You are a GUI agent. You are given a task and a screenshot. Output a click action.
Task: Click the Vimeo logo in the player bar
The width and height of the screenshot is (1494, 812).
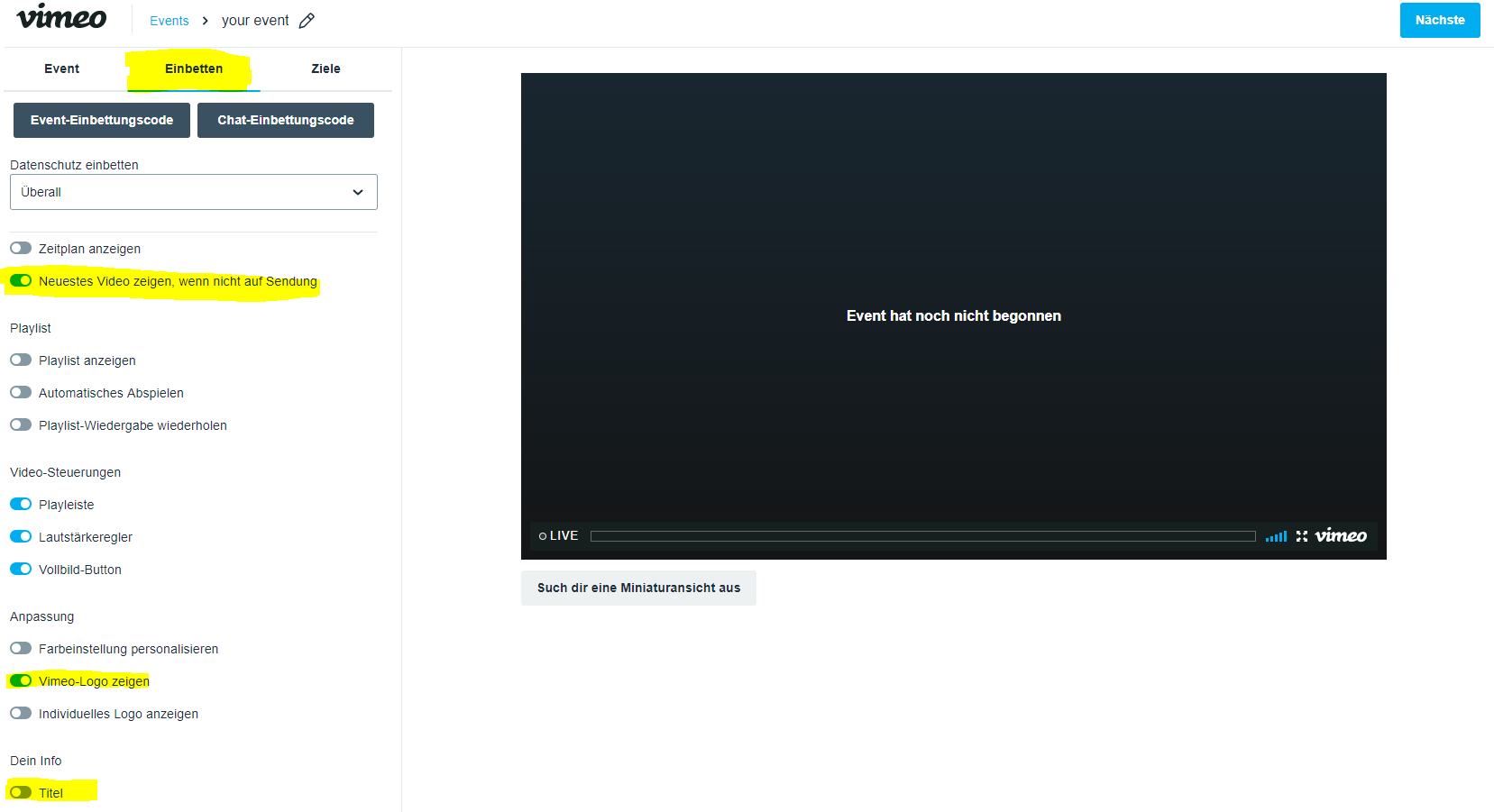pyautogui.click(x=1341, y=536)
